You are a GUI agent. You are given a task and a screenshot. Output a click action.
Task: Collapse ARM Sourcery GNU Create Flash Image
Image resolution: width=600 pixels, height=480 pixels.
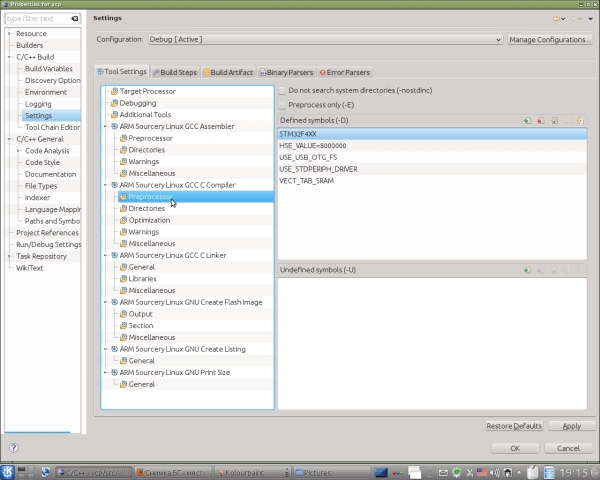106,302
